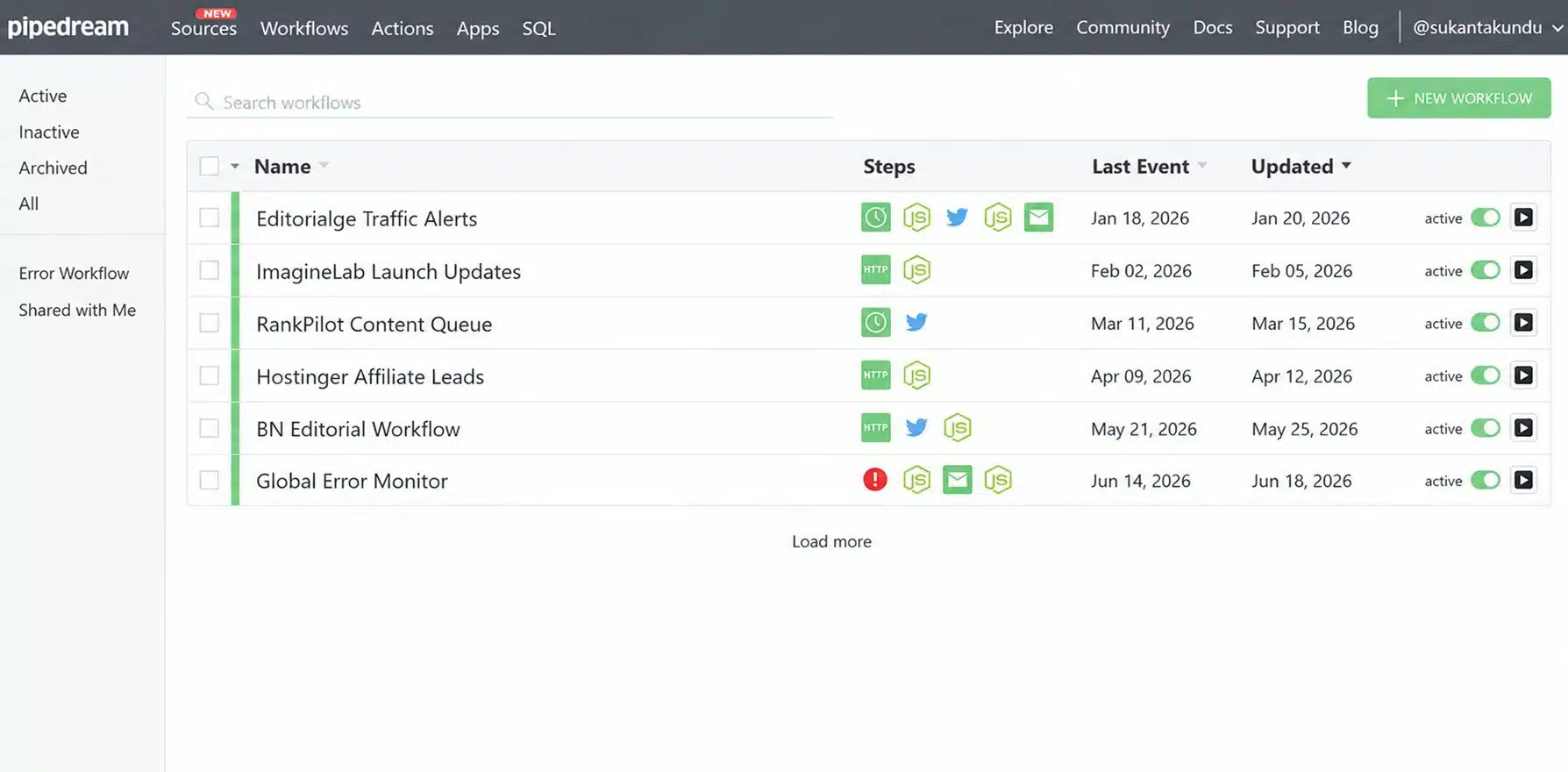Click the last Node.js step in Global Error Monitor
Image resolution: width=1568 pixels, height=772 pixels.
(998, 480)
